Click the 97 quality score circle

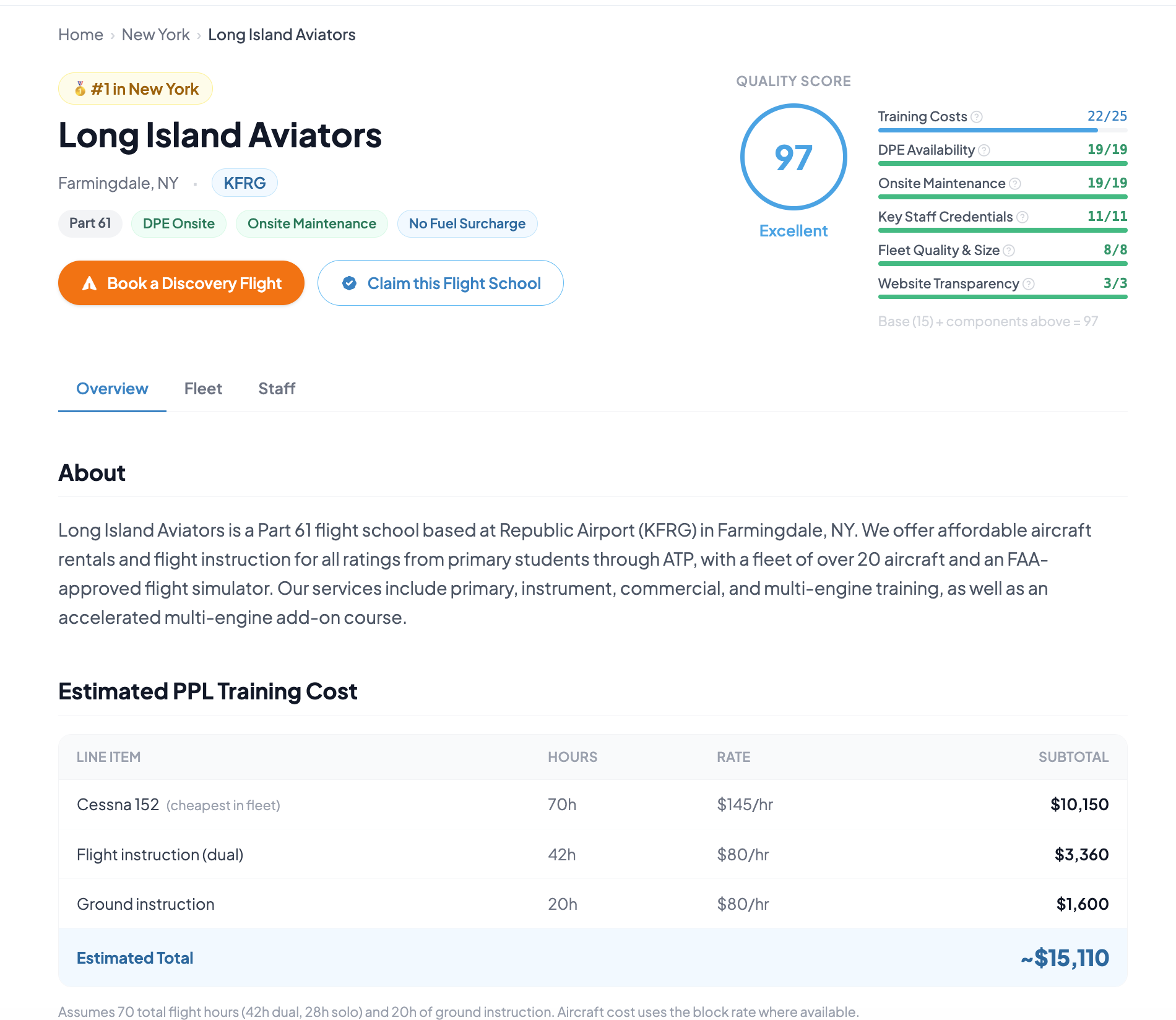(793, 157)
